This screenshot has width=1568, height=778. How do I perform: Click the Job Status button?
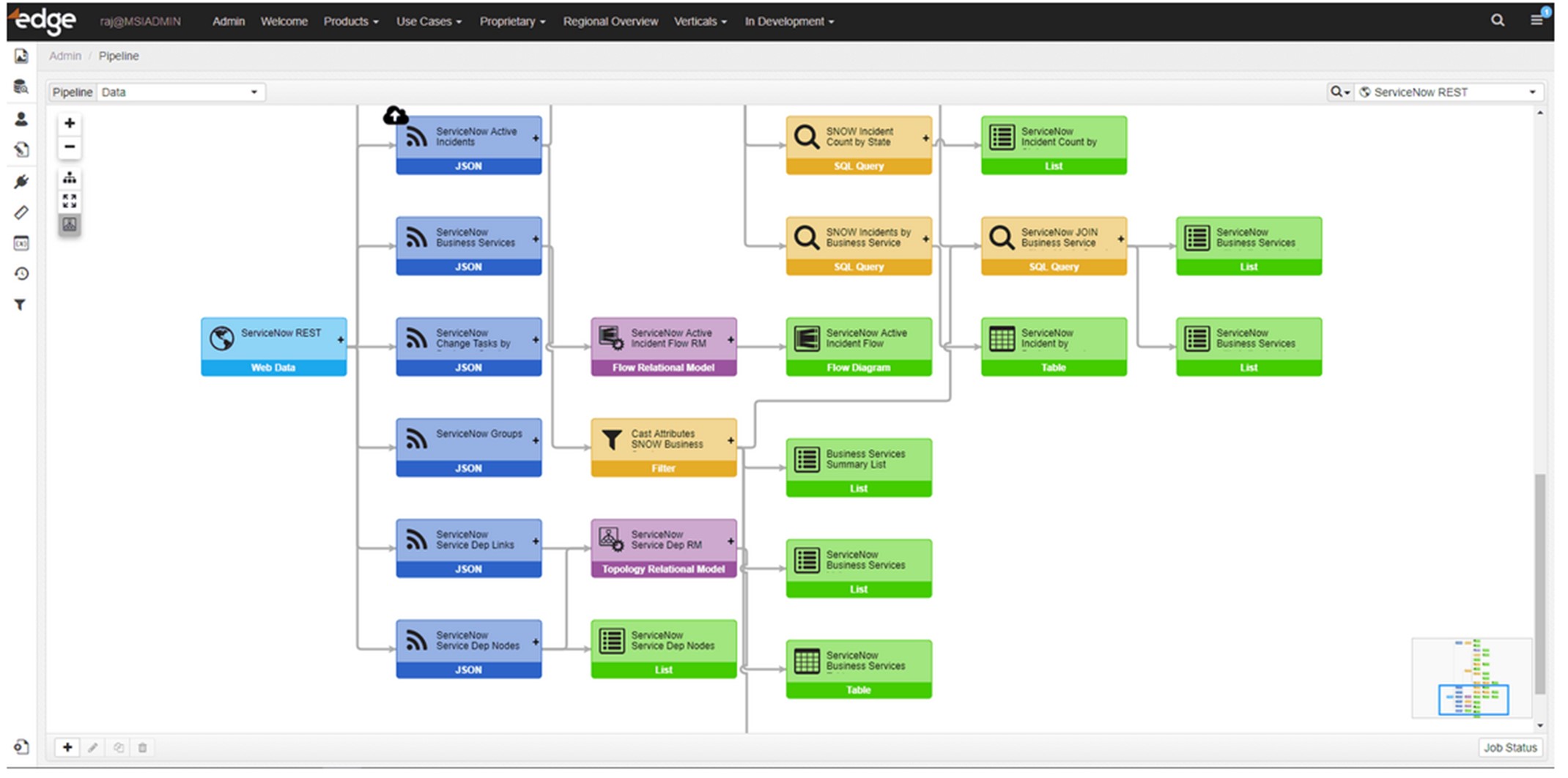click(1510, 747)
